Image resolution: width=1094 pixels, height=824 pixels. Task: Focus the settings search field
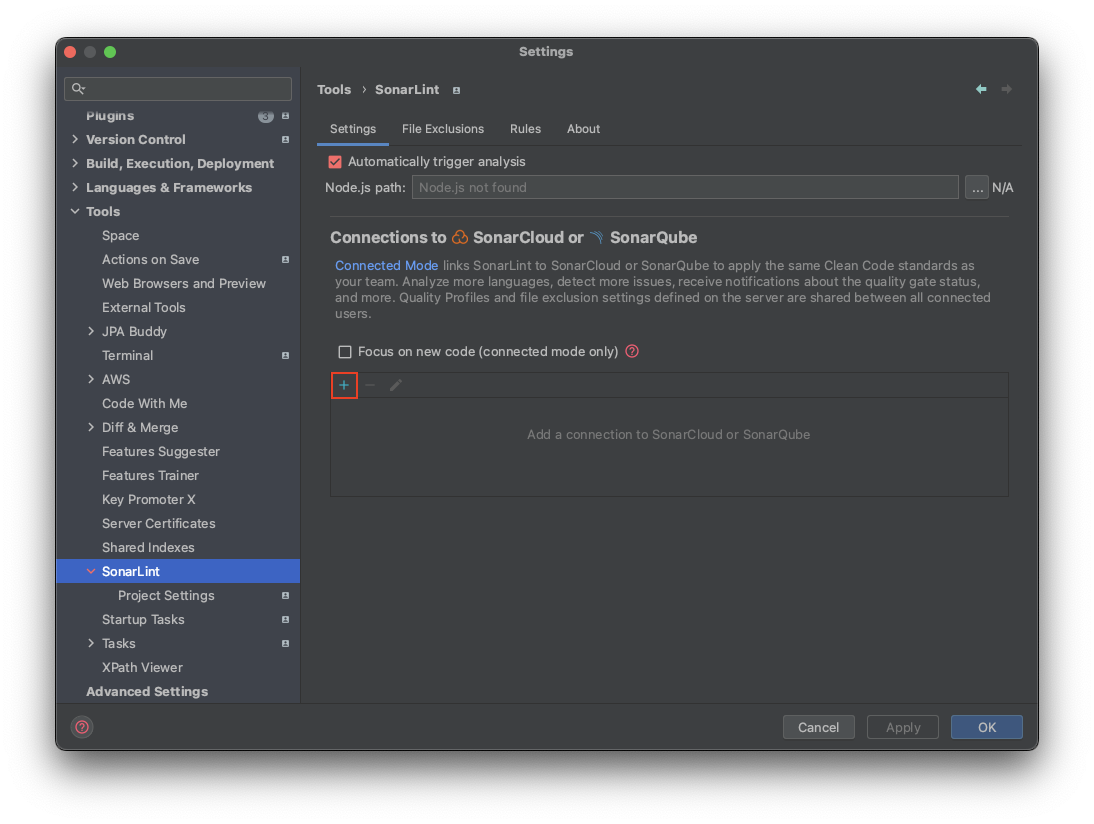coord(178,89)
